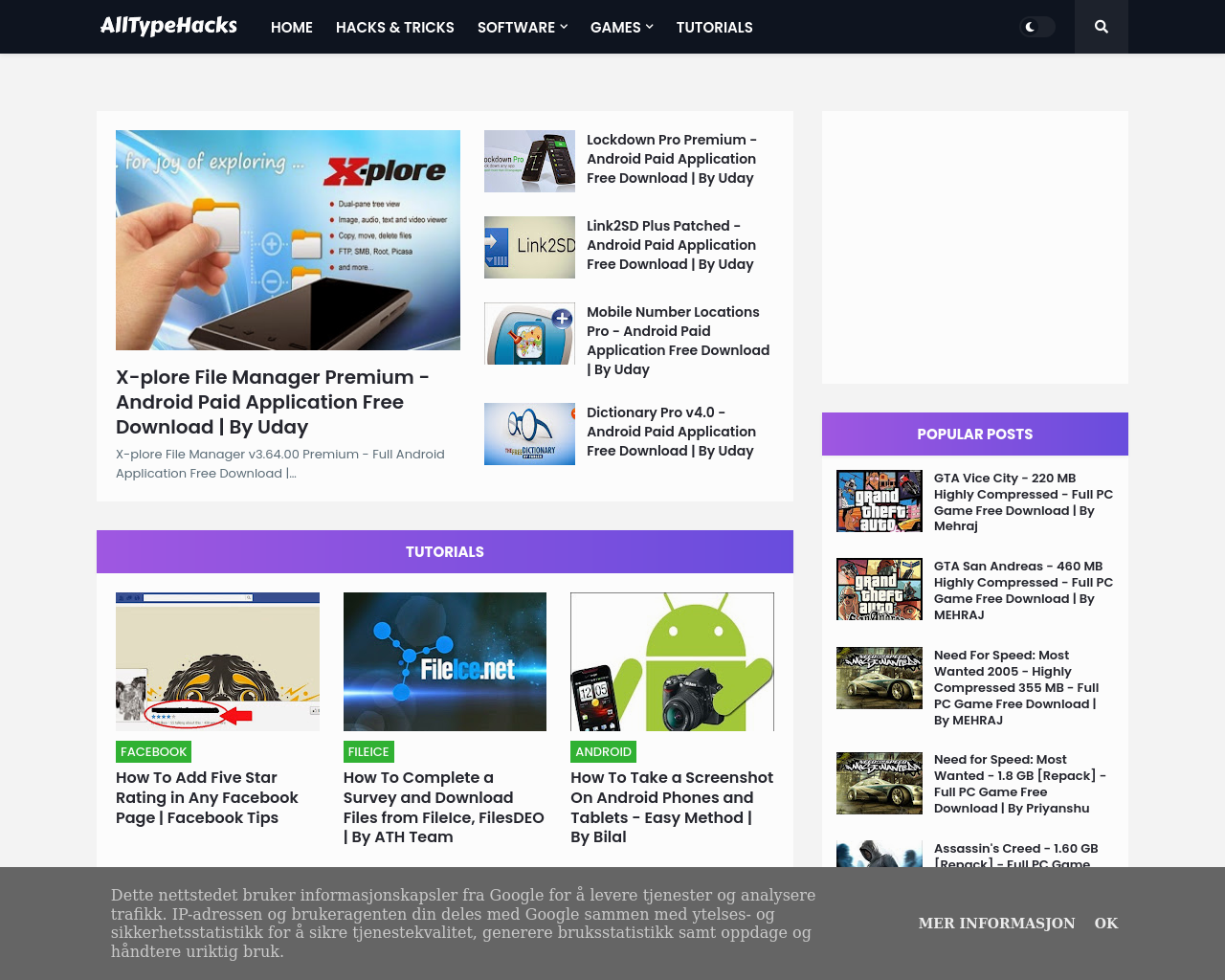The height and width of the screenshot is (980, 1225).
Task: Open the TUTORIALS menu item
Action: pos(715,27)
